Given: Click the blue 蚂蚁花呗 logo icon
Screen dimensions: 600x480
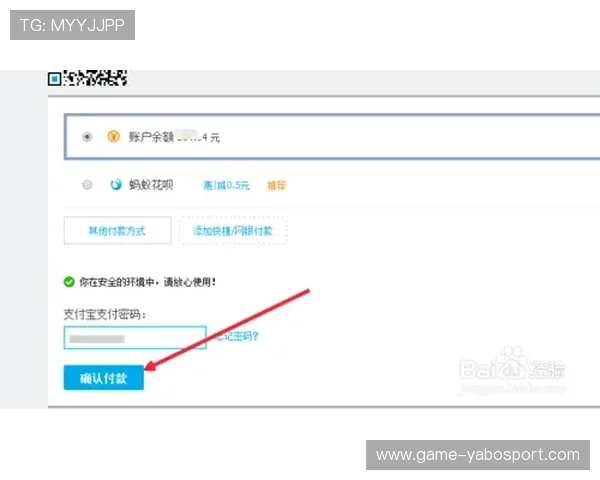Looking at the screenshot, I should point(116,184).
